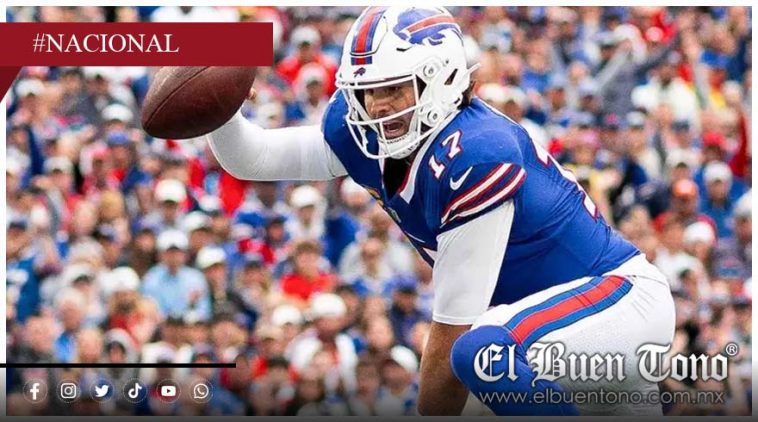Open the WhatsApp icon link
The height and width of the screenshot is (422, 758).
coord(201,391)
